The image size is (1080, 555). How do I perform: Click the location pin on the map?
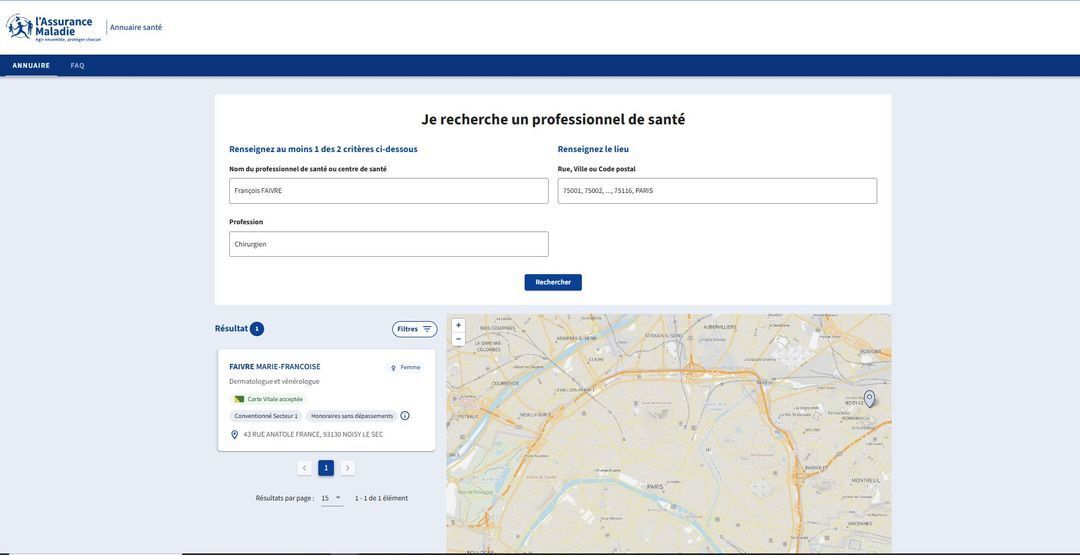pyautogui.click(x=869, y=398)
